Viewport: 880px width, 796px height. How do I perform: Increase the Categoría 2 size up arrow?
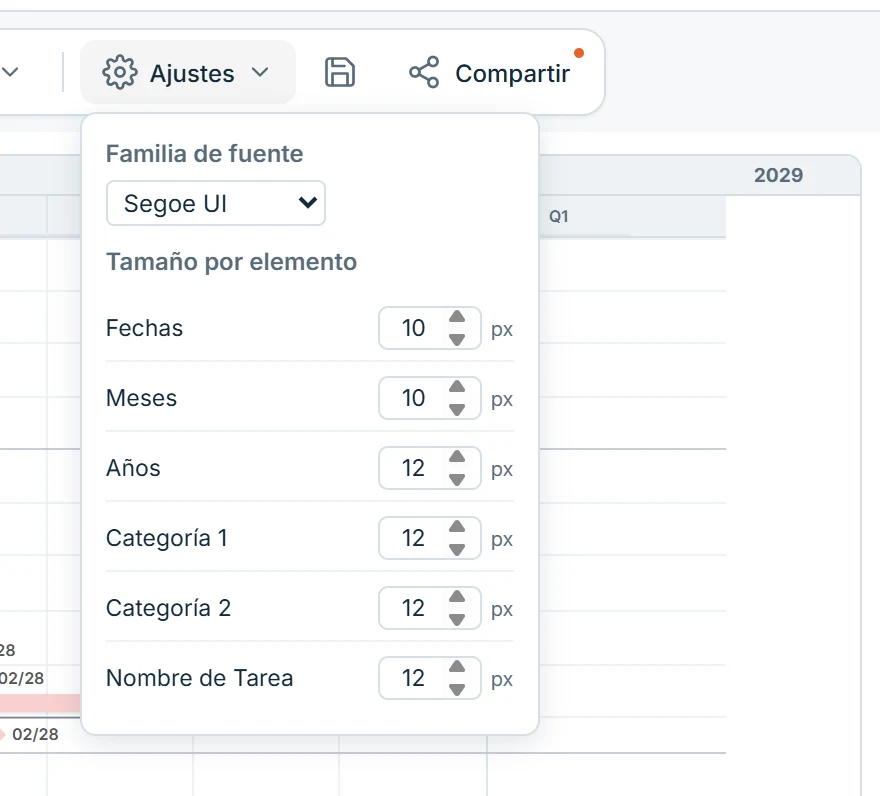coord(457,597)
